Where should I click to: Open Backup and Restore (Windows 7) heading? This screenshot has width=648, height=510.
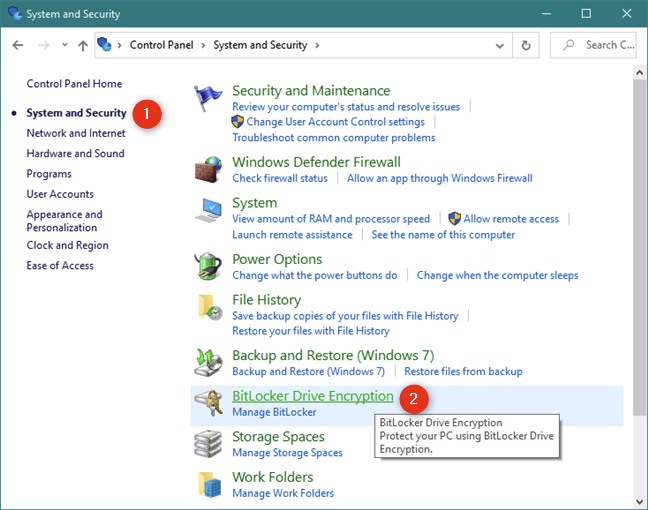click(x=334, y=355)
